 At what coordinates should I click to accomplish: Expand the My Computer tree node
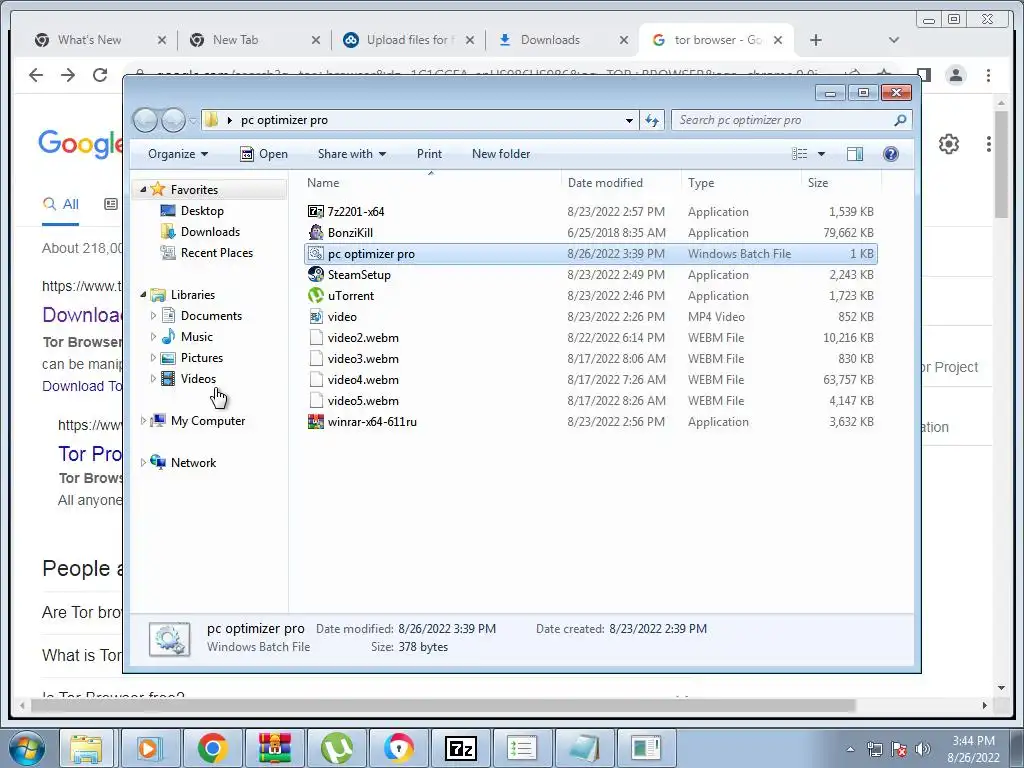143,421
